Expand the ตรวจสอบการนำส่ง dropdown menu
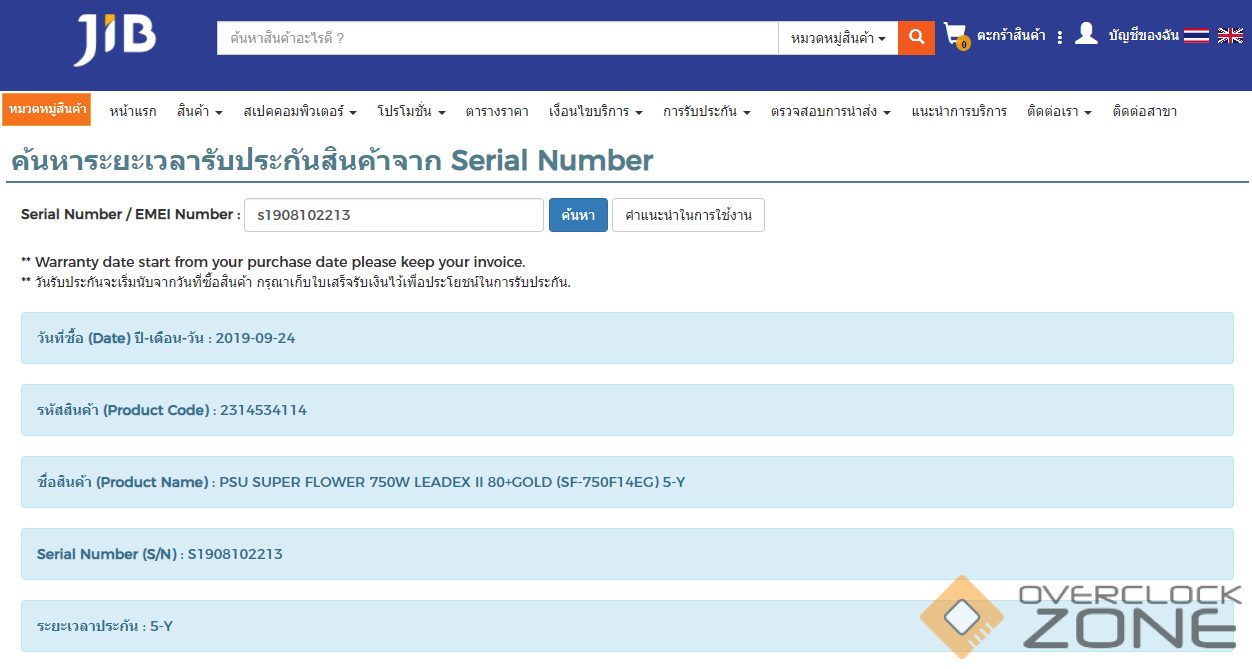1252x669 pixels. click(830, 111)
